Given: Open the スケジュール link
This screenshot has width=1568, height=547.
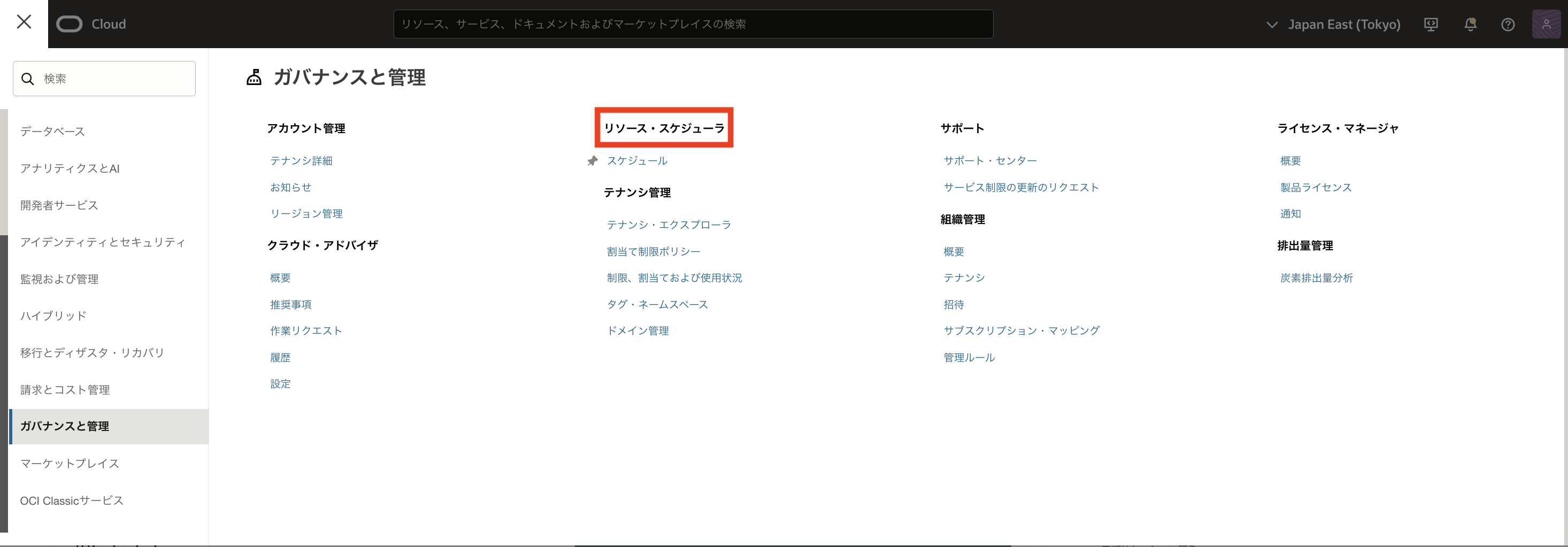Looking at the screenshot, I should coord(637,160).
